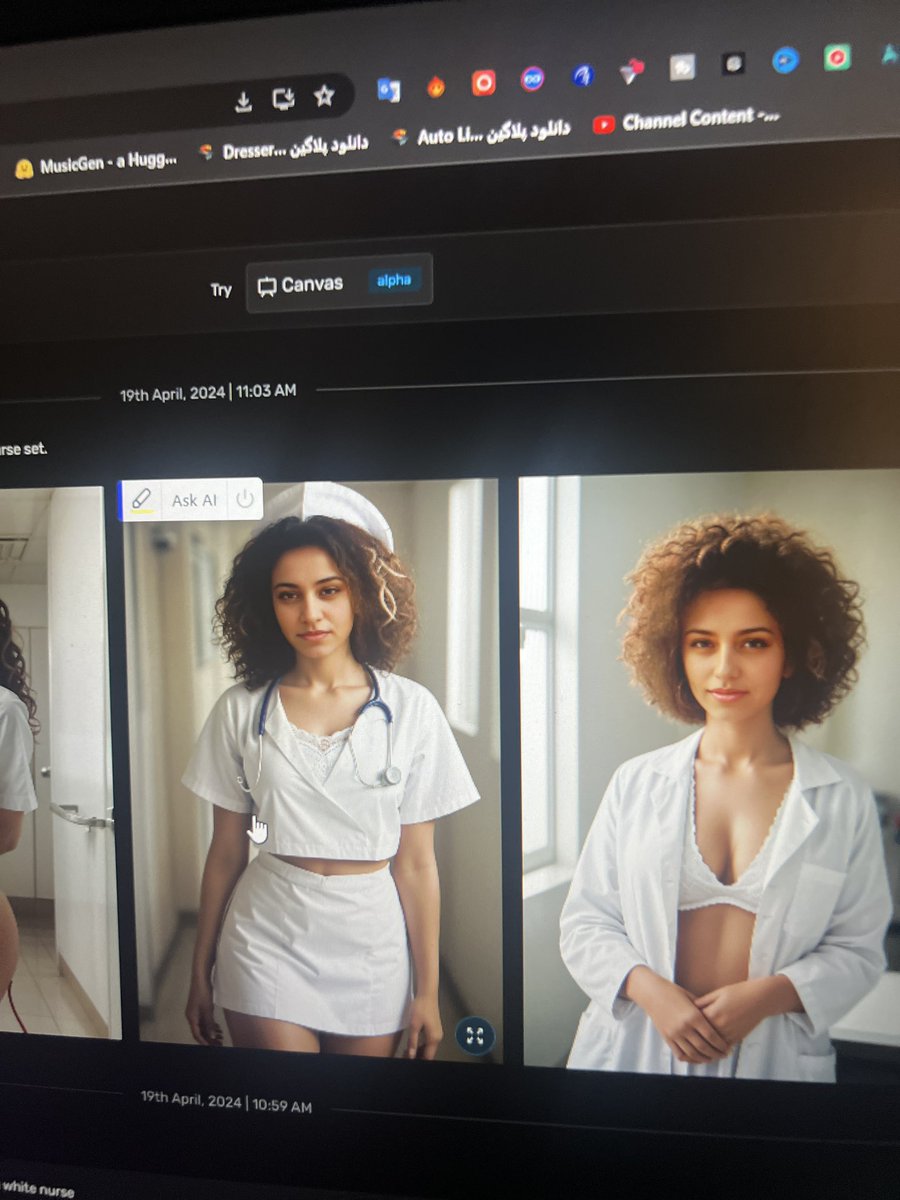Click the pencil edit icon on the image toolbar
The height and width of the screenshot is (1200, 900).
pyautogui.click(x=142, y=498)
